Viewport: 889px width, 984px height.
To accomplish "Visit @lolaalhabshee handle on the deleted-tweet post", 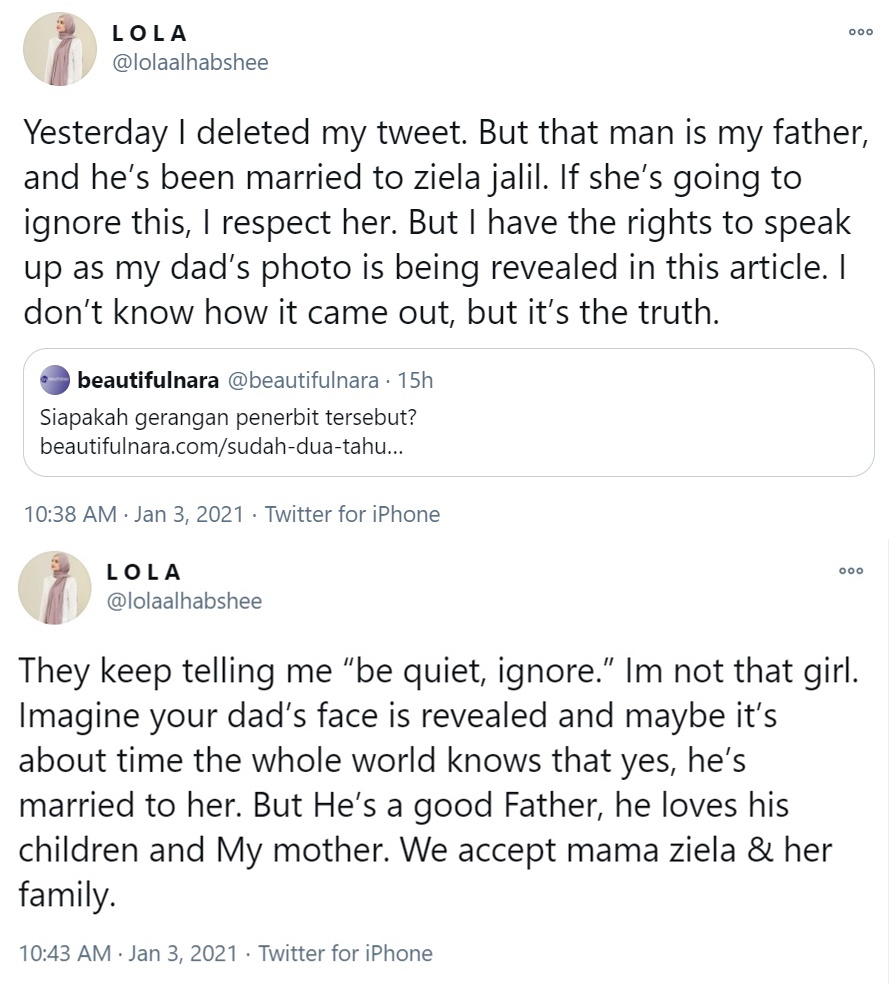I will (190, 62).
